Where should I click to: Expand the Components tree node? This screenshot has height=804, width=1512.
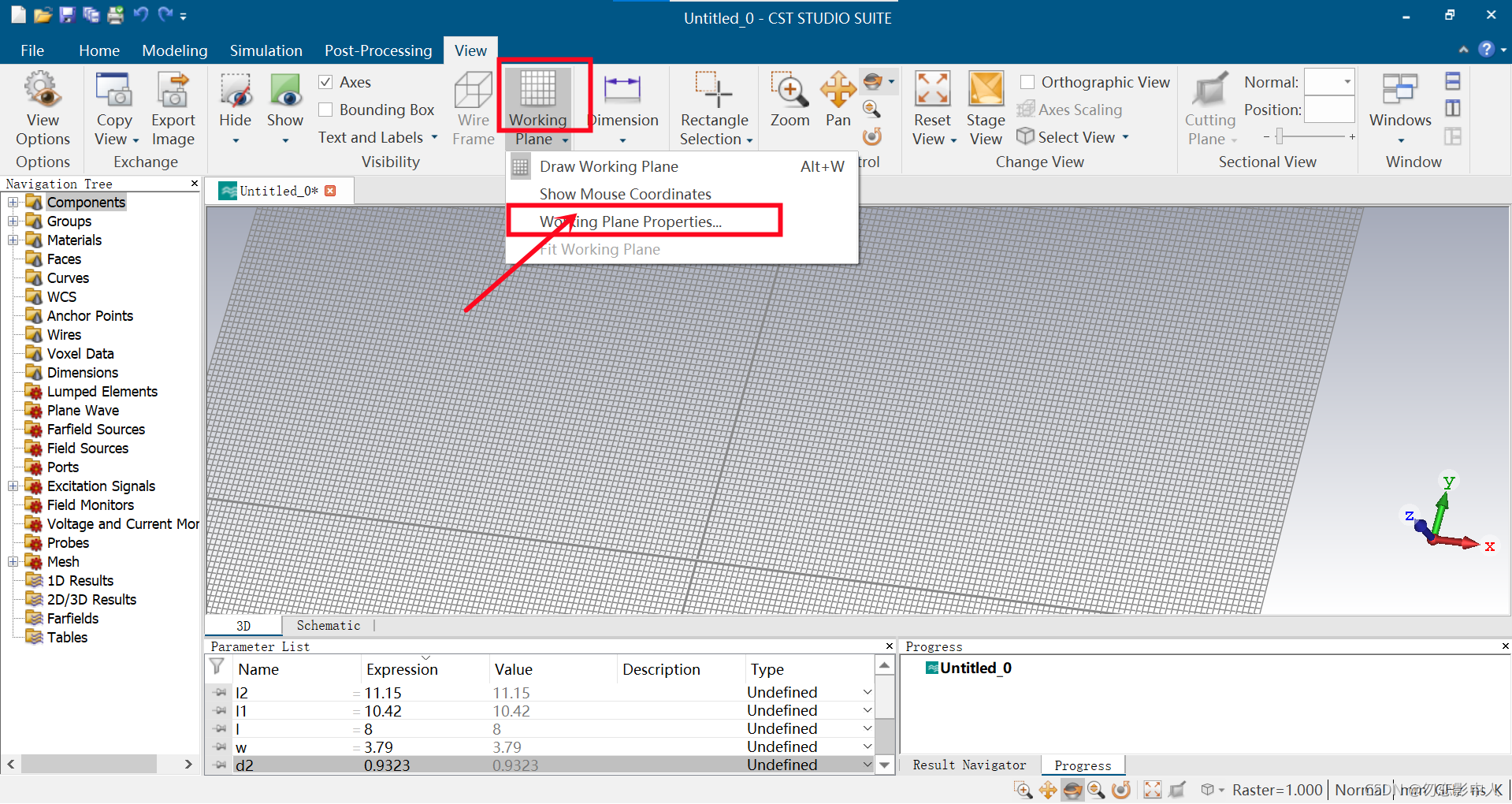tap(12, 202)
